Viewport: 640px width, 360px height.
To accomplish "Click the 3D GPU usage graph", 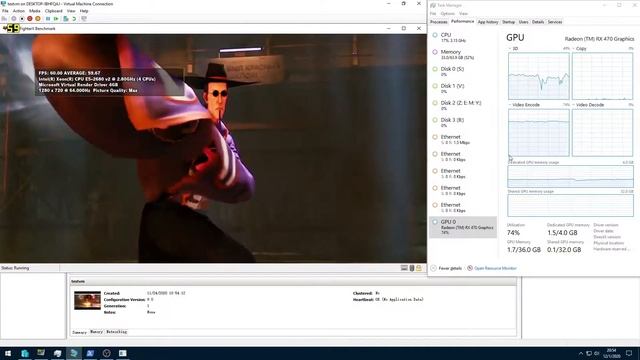I will pyautogui.click(x=539, y=76).
